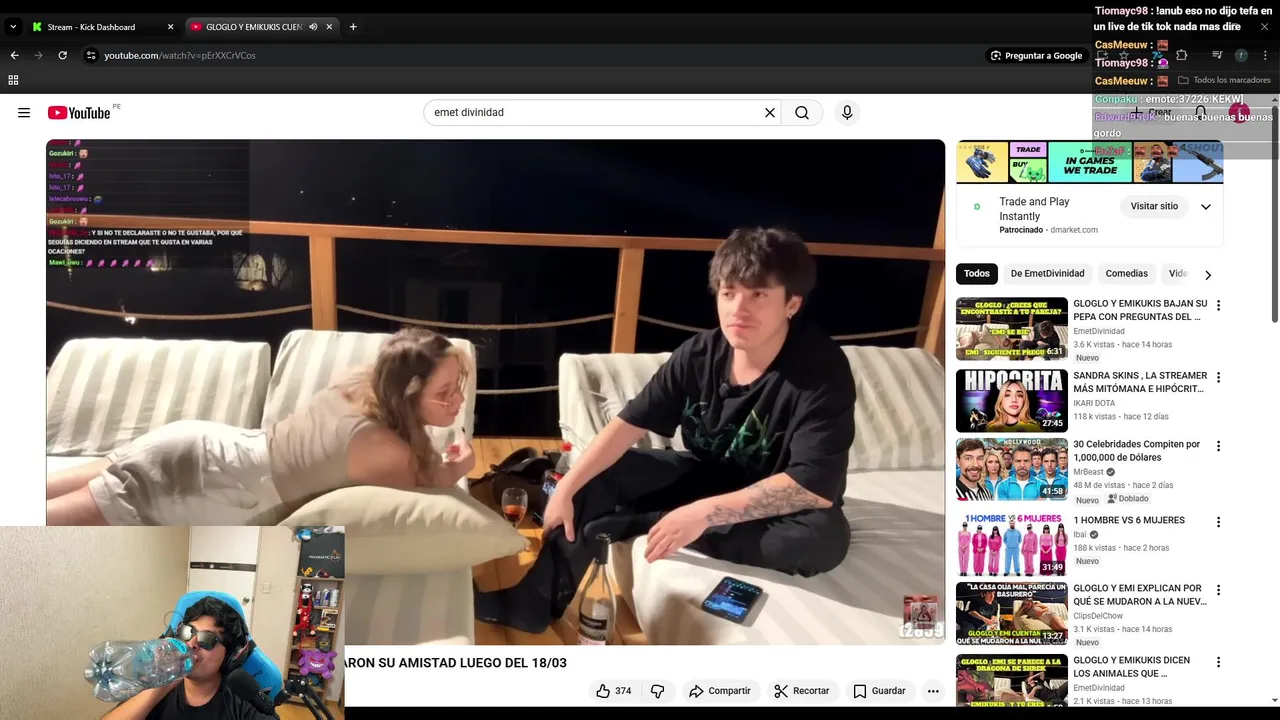This screenshot has height=720, width=1280.
Task: Click Preguntar a Google button
Action: (1036, 56)
